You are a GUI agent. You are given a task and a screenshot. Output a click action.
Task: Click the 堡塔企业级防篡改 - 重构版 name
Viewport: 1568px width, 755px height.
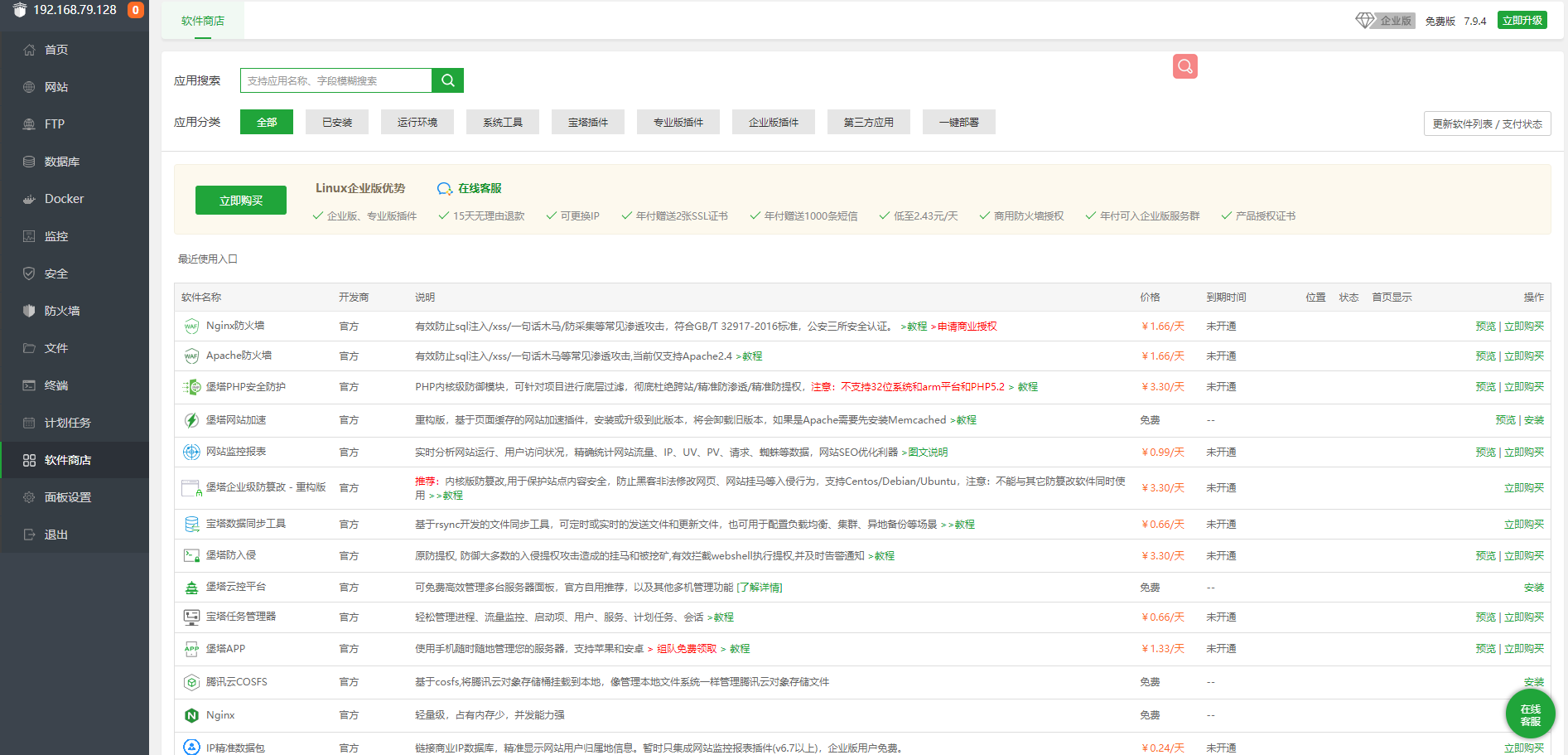point(266,487)
